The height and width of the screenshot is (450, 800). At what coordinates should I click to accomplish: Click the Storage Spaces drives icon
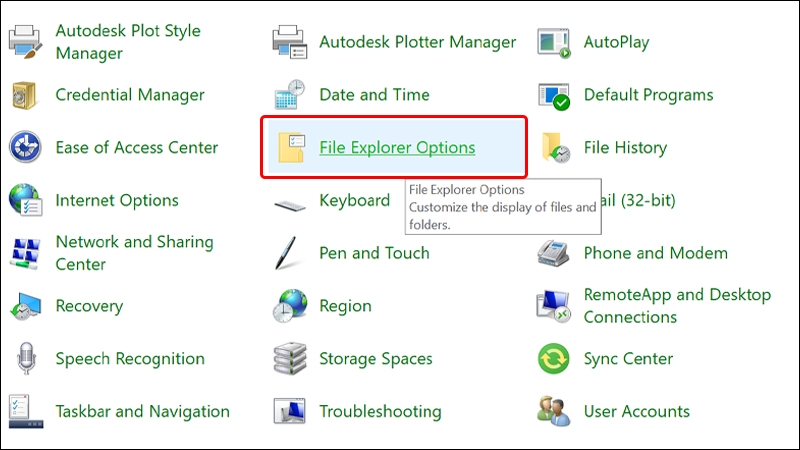pyautogui.click(x=290, y=359)
